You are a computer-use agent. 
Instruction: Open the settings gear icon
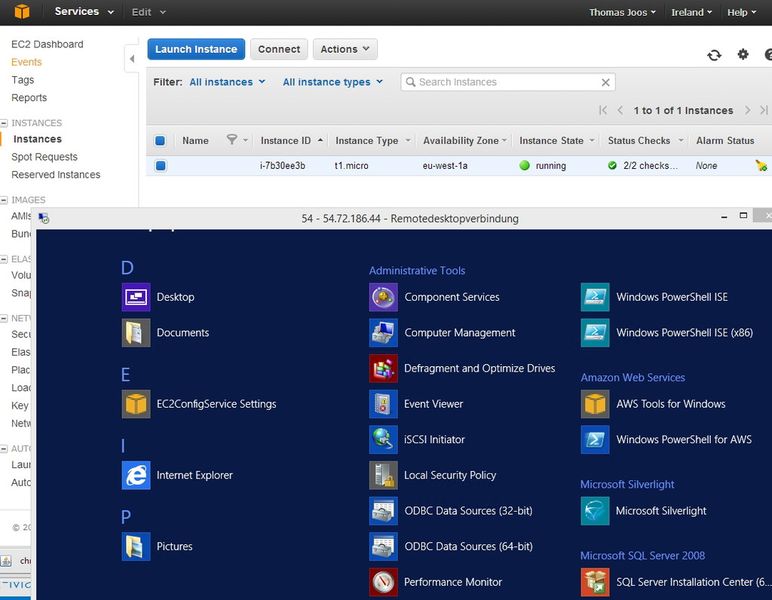743,55
